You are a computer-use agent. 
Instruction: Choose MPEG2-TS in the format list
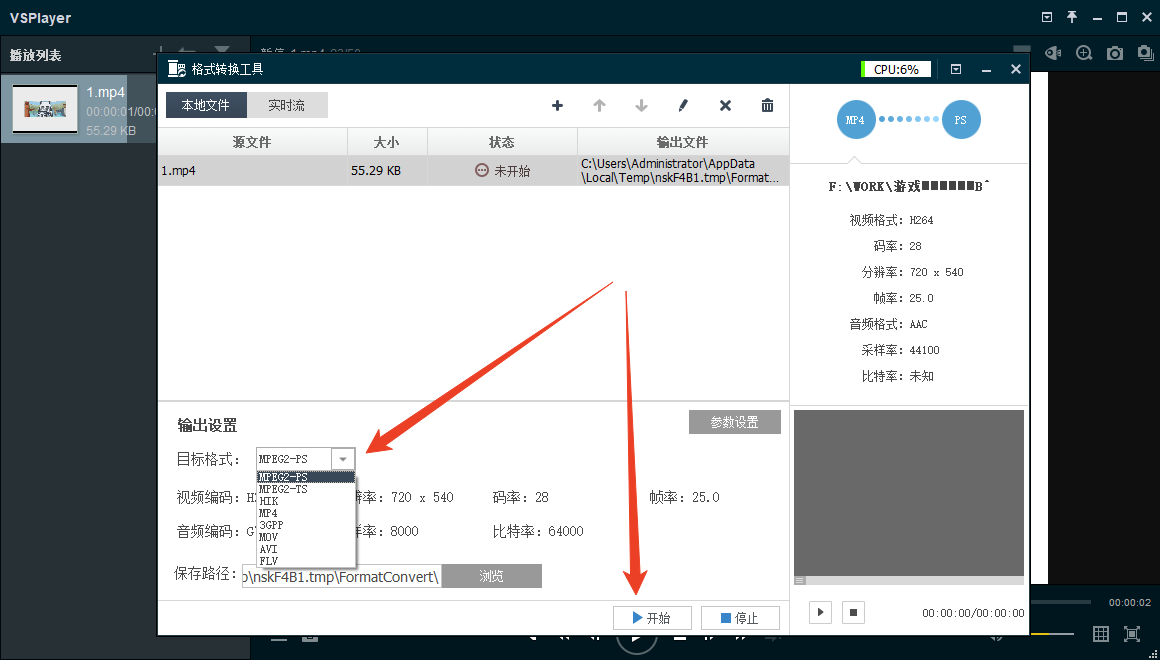point(306,489)
